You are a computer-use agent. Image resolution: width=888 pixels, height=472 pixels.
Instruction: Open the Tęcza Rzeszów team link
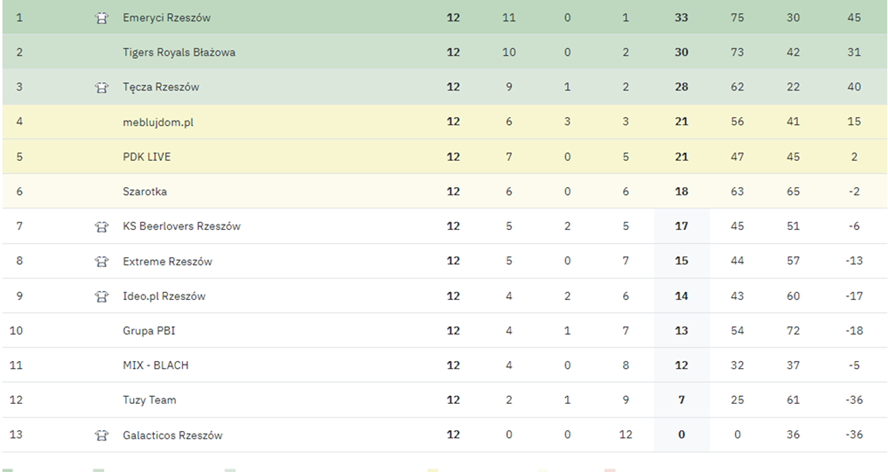pyautogui.click(x=160, y=87)
